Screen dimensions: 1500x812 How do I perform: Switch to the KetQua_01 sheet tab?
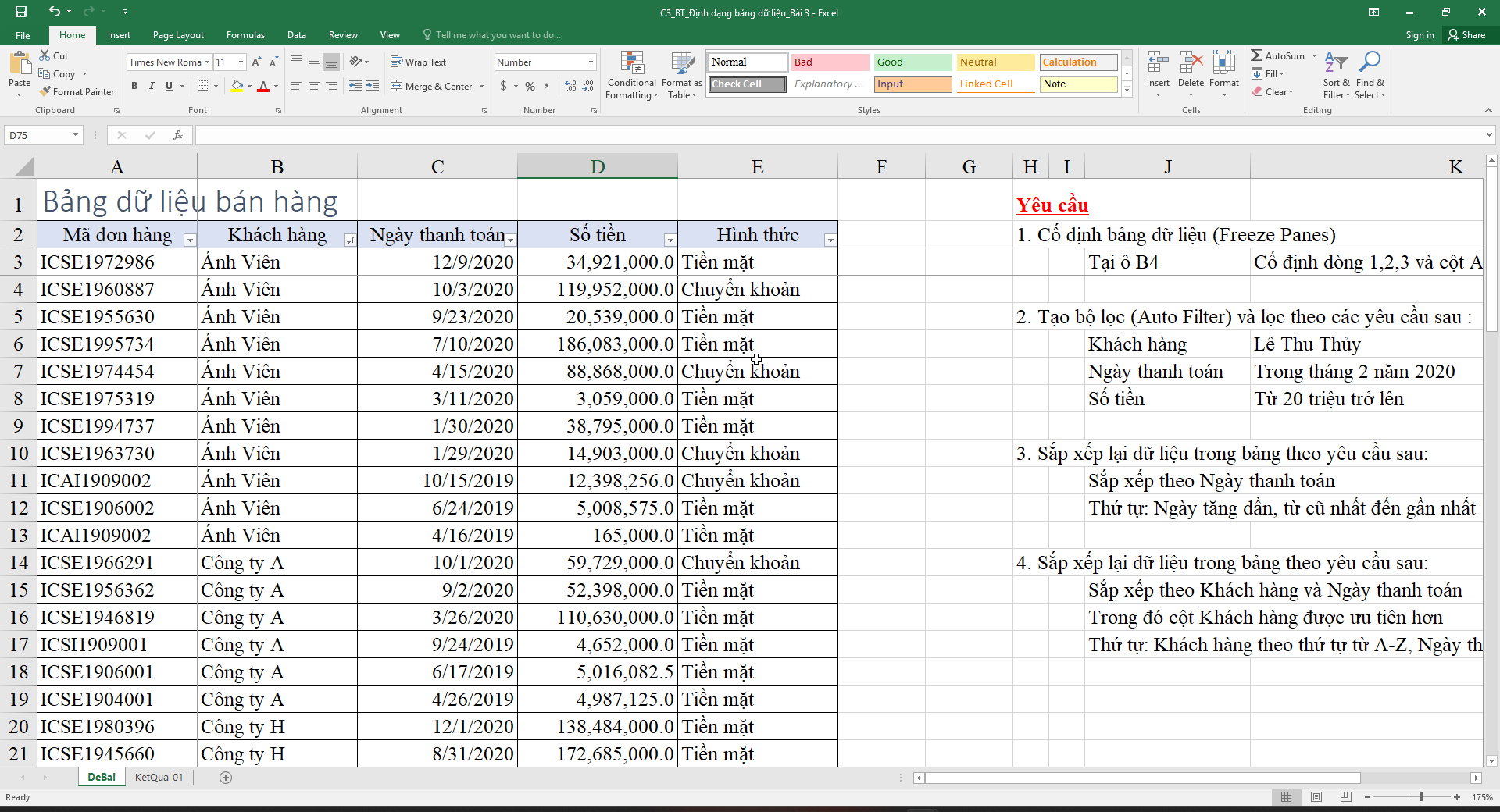click(x=159, y=778)
